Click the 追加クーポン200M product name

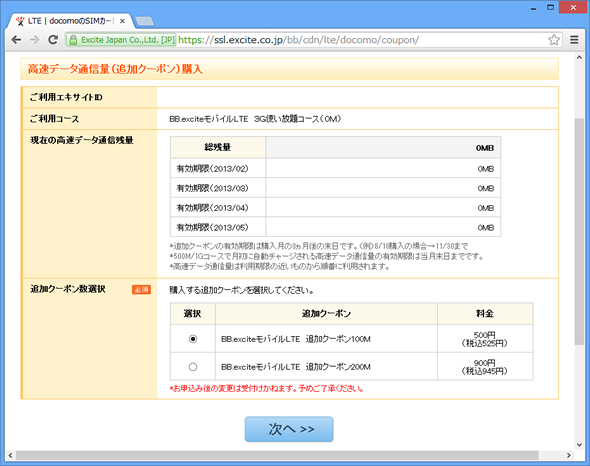296,367
